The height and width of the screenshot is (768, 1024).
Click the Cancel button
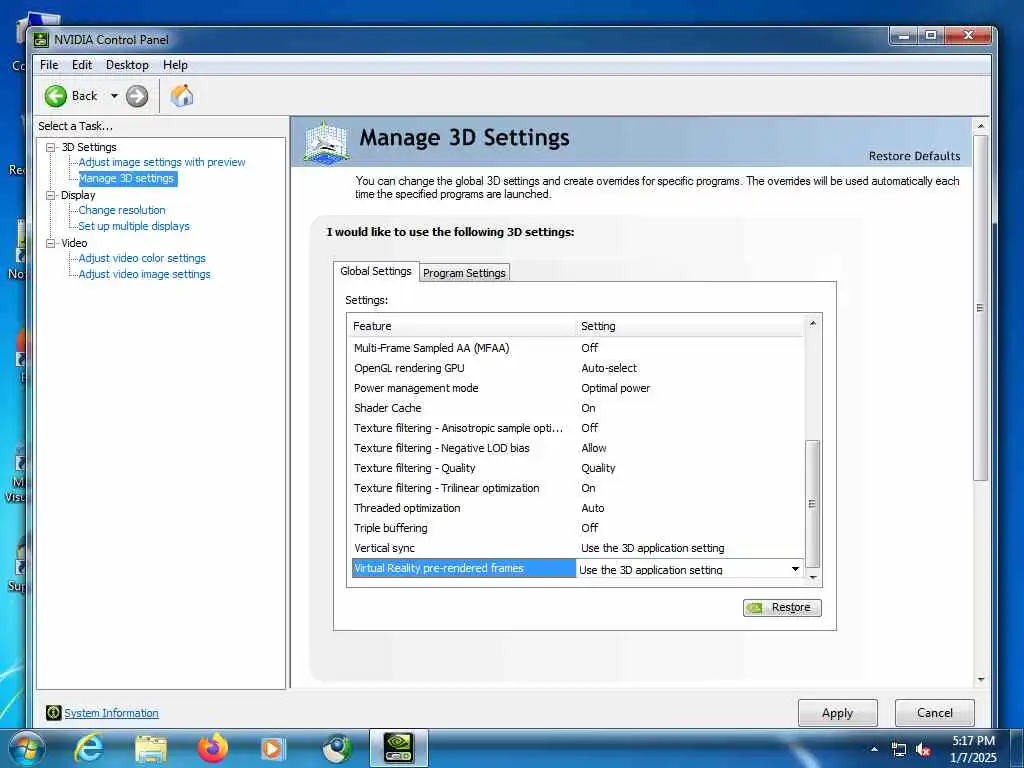[x=935, y=713]
